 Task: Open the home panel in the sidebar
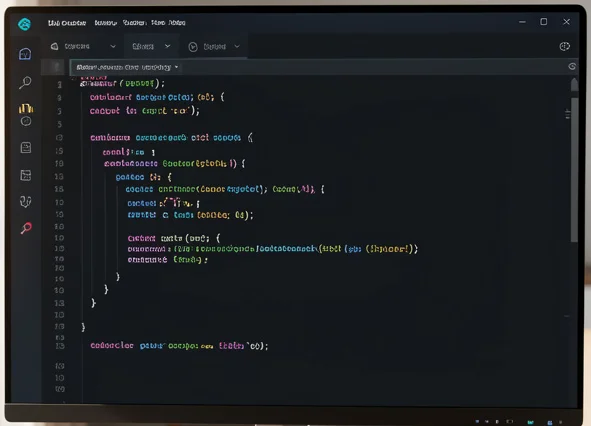click(25, 54)
